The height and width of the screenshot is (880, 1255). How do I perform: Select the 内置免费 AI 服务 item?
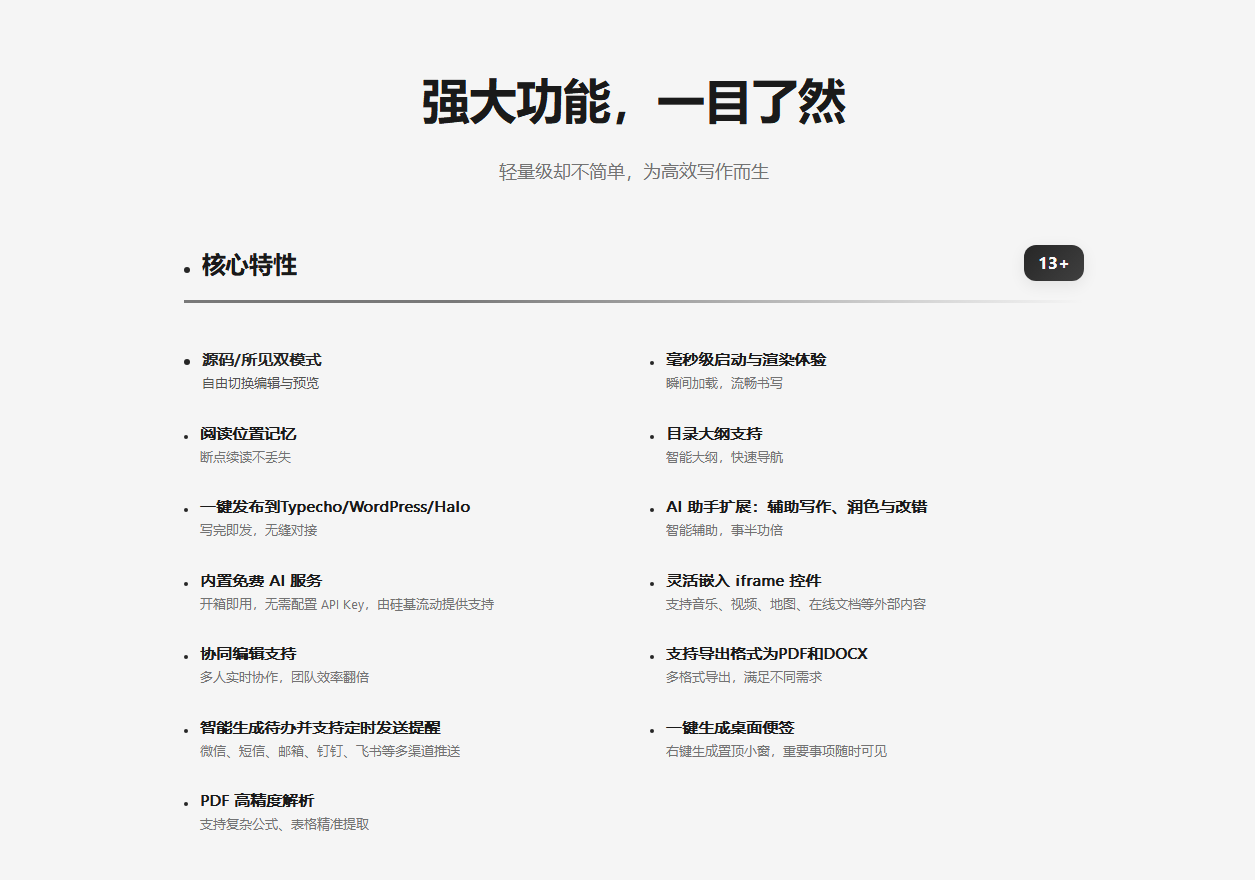click(261, 581)
